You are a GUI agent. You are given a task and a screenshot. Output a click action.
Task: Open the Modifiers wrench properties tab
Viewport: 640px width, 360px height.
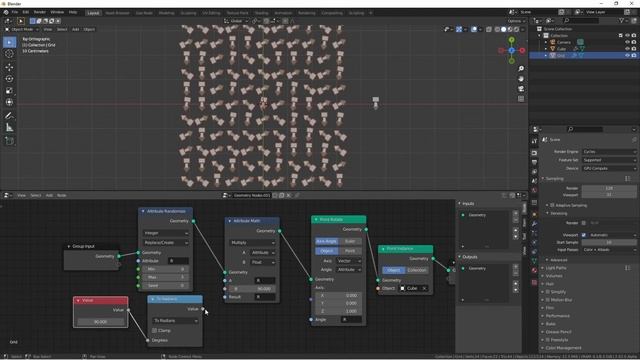click(x=534, y=224)
